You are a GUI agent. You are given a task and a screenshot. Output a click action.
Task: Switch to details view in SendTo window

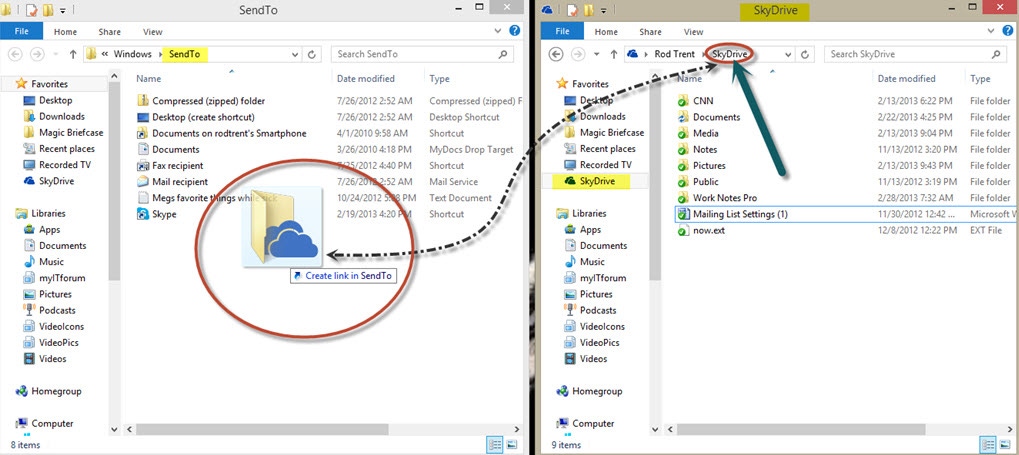[x=495, y=445]
